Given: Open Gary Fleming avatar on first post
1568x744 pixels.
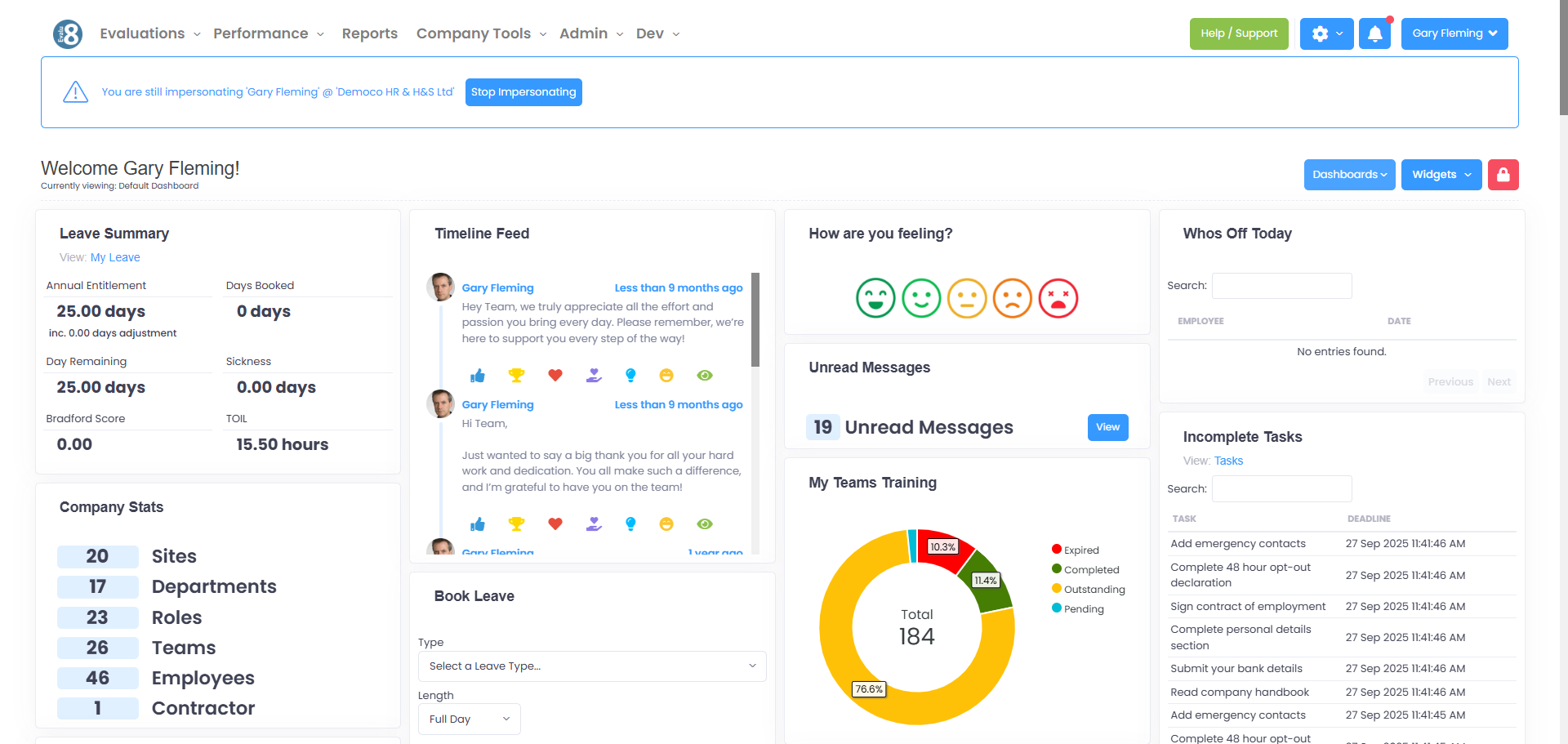Looking at the screenshot, I should click(441, 287).
